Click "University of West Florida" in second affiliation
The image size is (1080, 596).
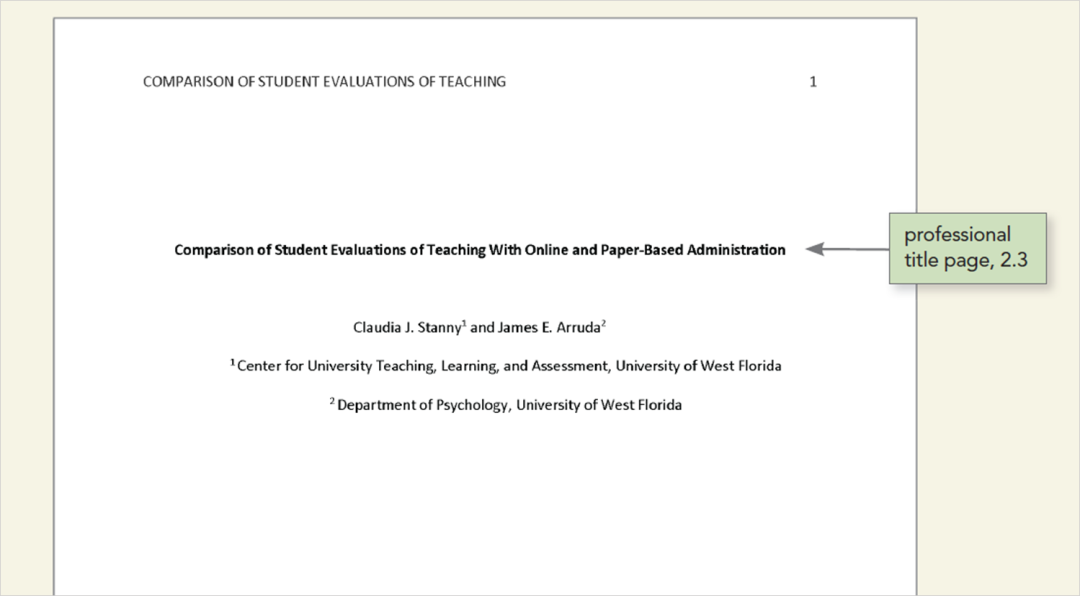click(x=599, y=405)
